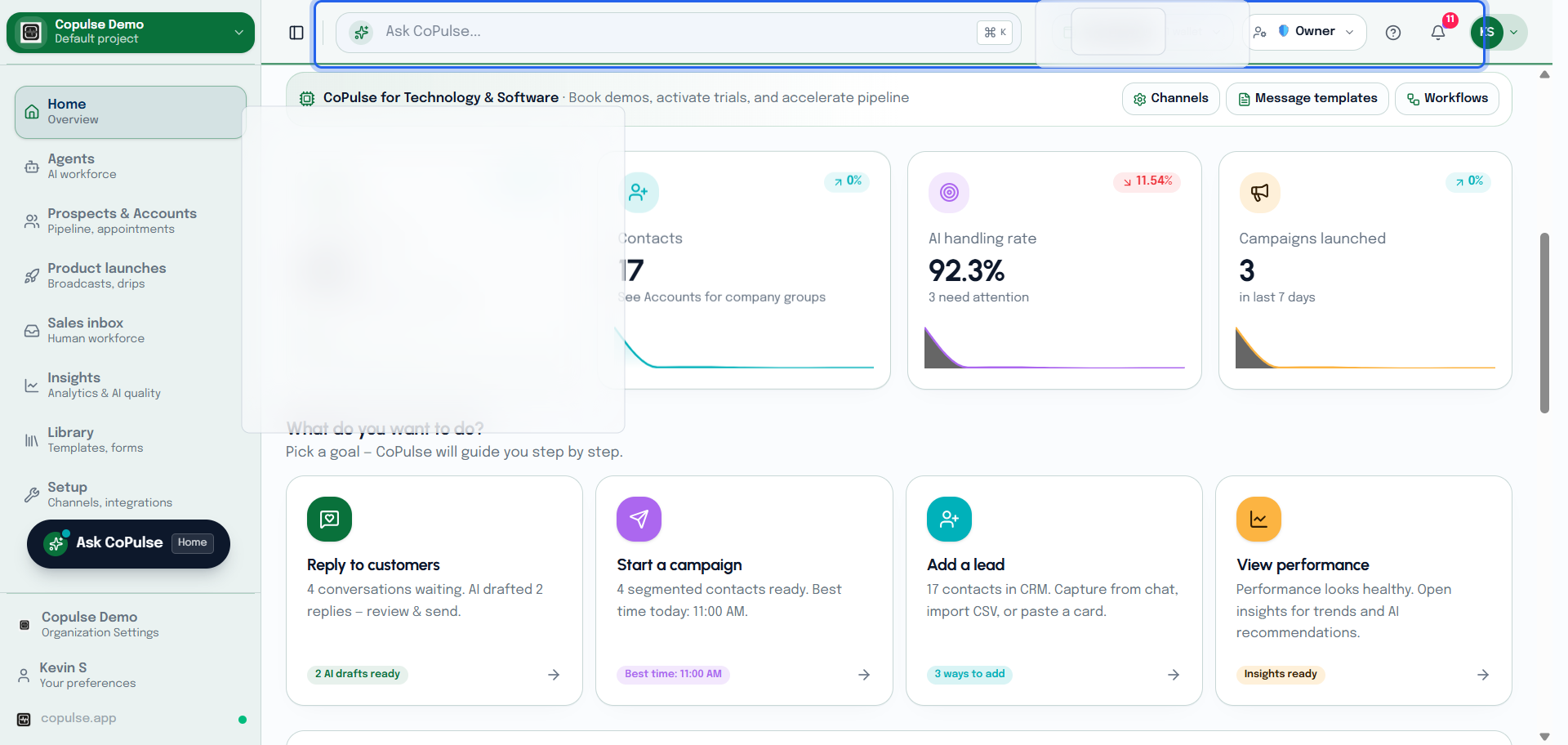Go to Agents AI workforce

(131, 167)
